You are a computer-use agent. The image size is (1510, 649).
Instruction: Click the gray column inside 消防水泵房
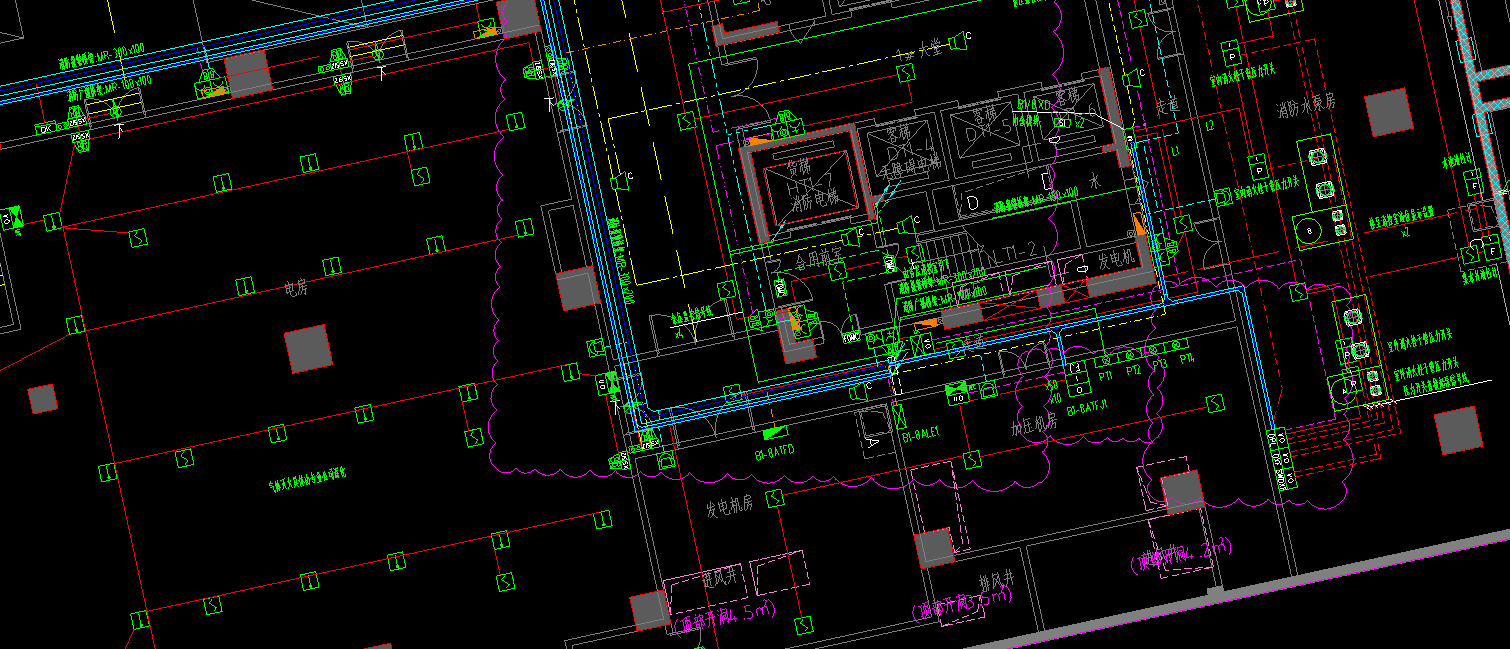pyautogui.click(x=1389, y=112)
